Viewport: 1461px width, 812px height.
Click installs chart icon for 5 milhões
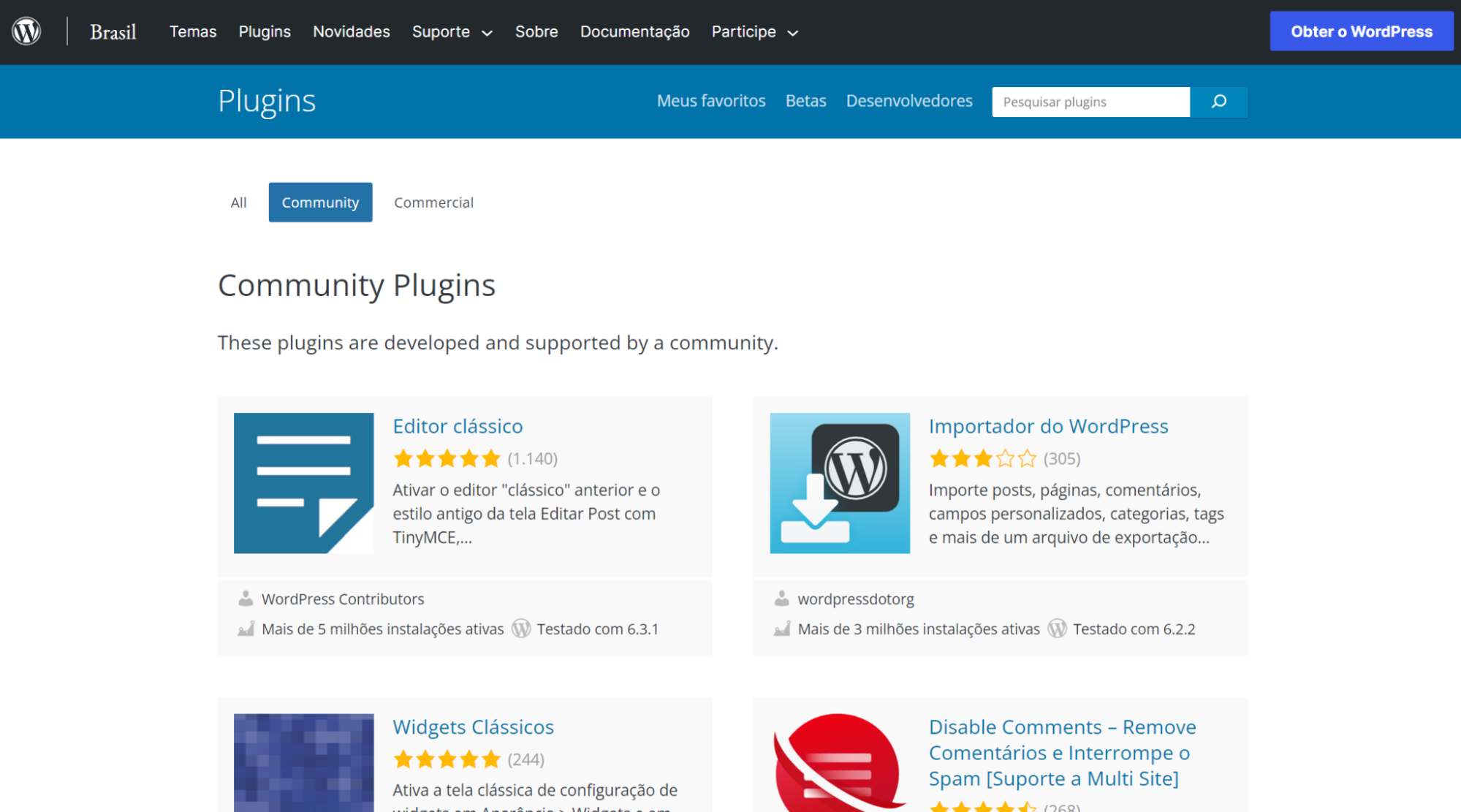tap(246, 629)
